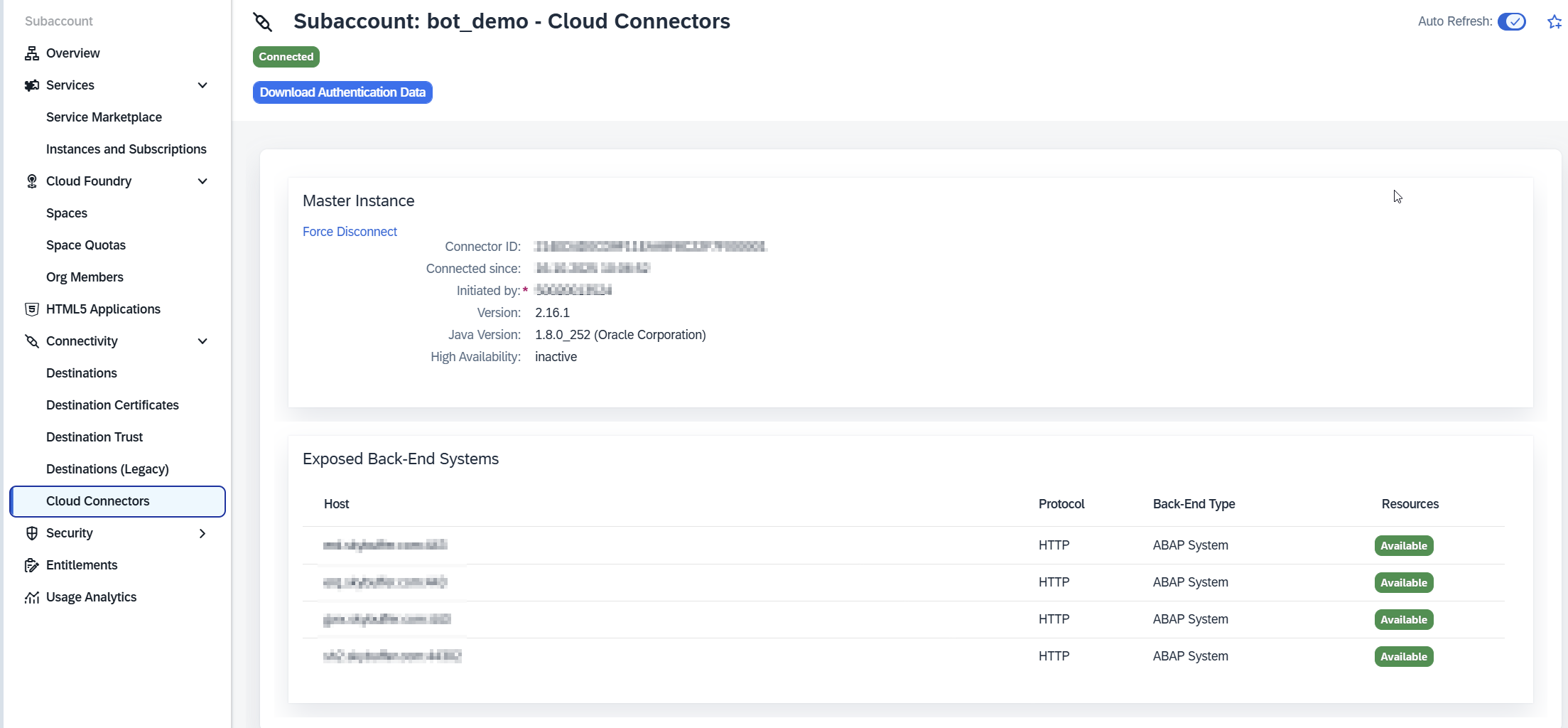Image resolution: width=1568 pixels, height=728 pixels.
Task: Click the HTML5 Applications icon
Action: (x=31, y=309)
